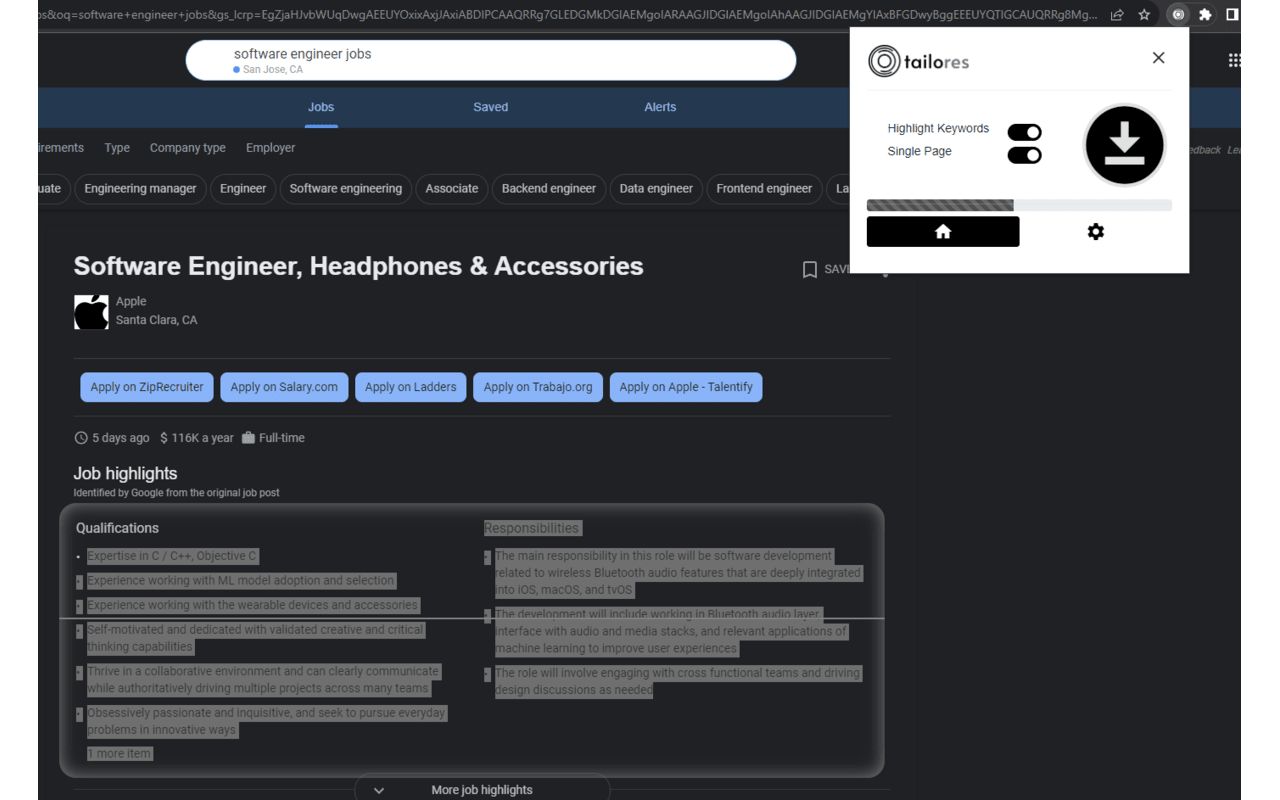Open Tailores settings gear tab
The height and width of the screenshot is (800, 1280).
pos(1096,232)
